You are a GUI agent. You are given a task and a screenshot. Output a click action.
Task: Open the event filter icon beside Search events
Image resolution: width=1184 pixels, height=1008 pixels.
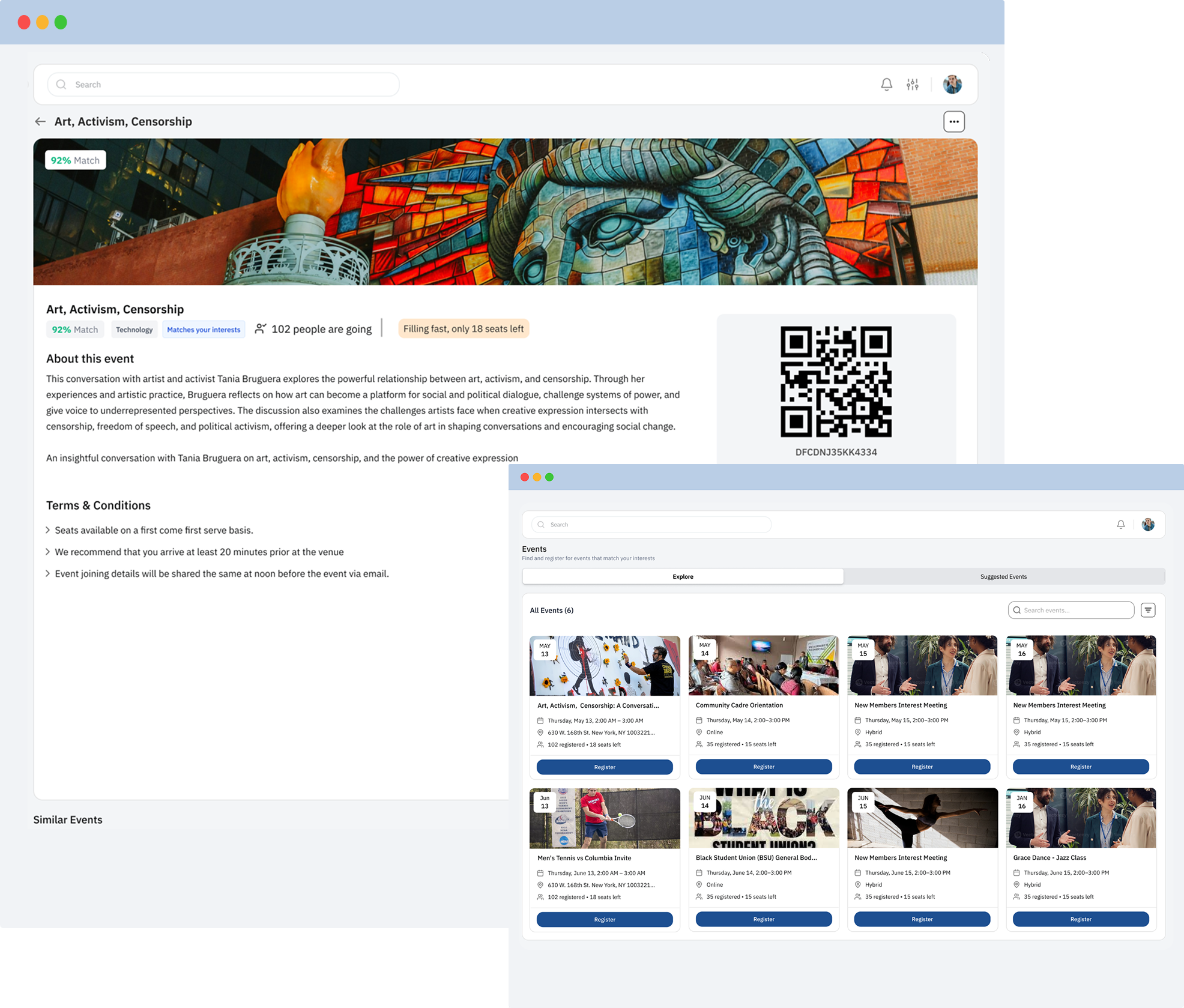point(1148,611)
